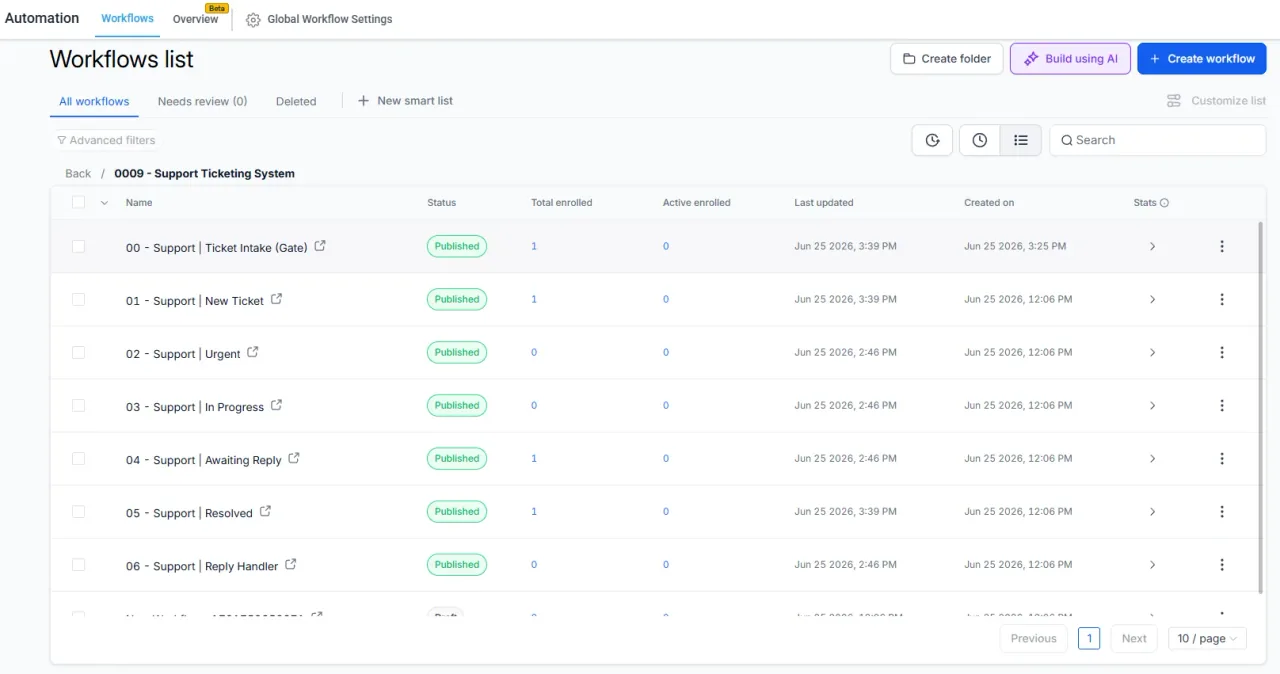1280x674 pixels.
Task: Click the Build using AI button
Action: (x=1071, y=59)
